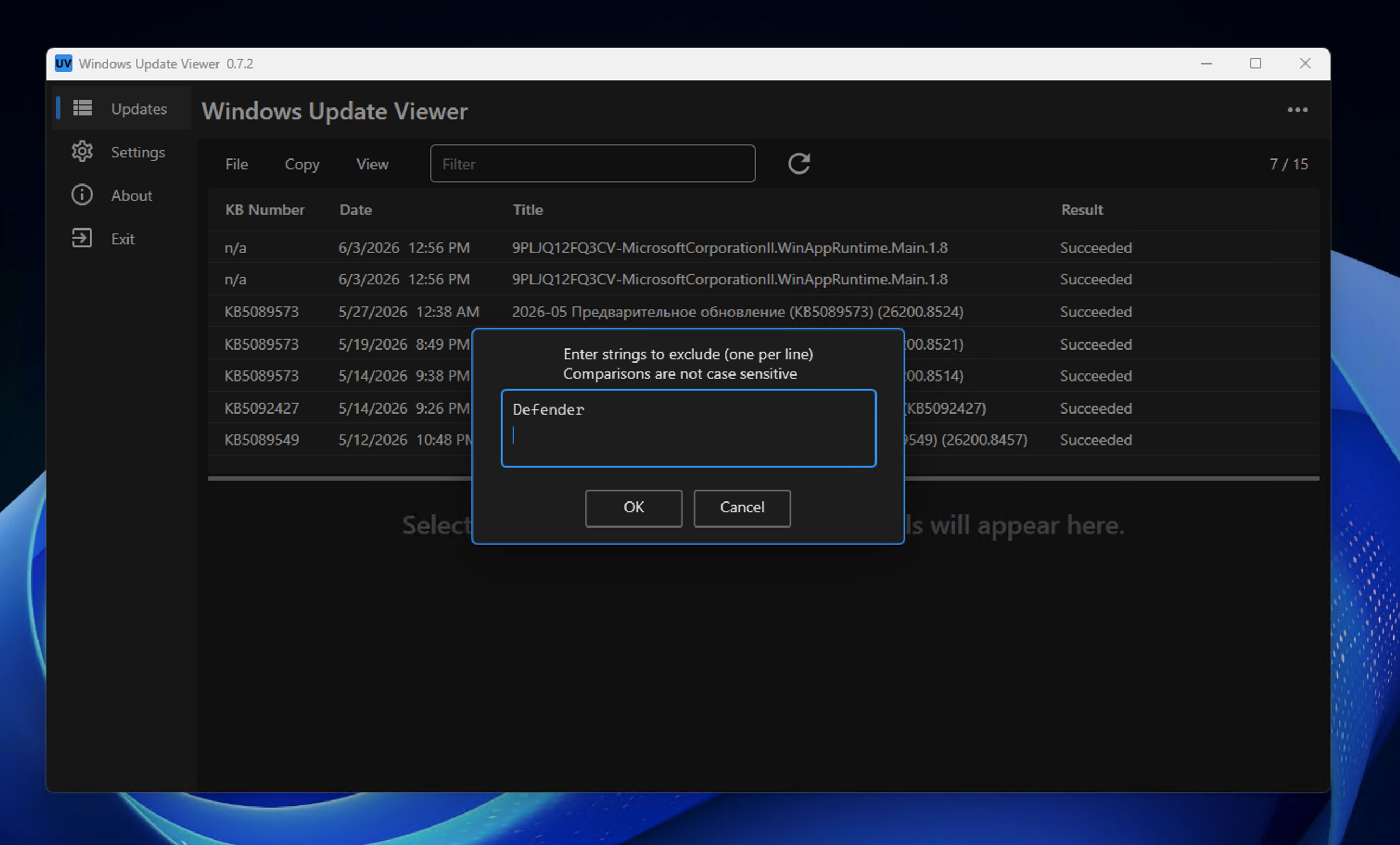
Task: Open the Copy menu
Action: (x=302, y=164)
